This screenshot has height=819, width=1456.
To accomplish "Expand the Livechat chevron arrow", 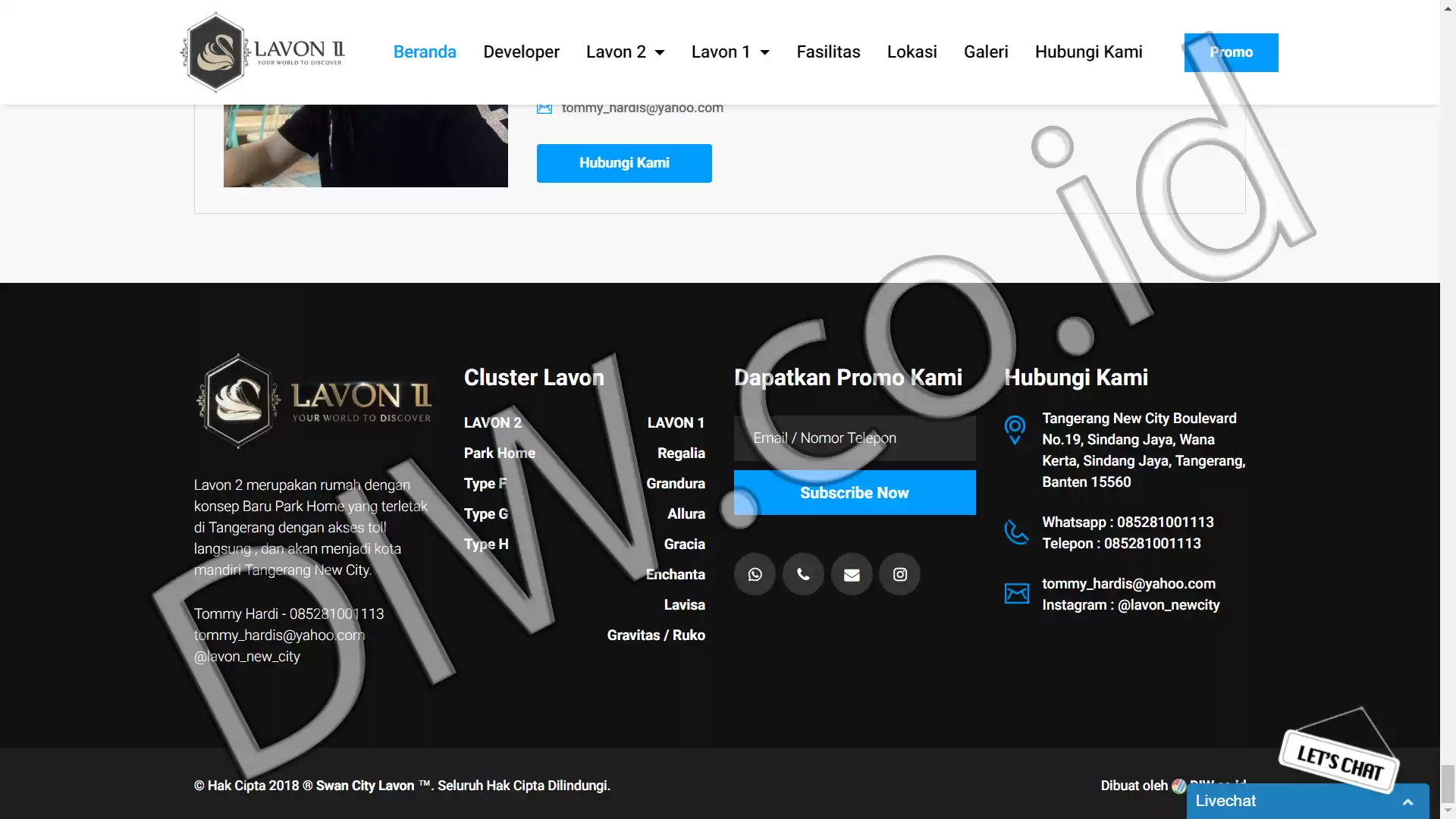I will point(1407,802).
